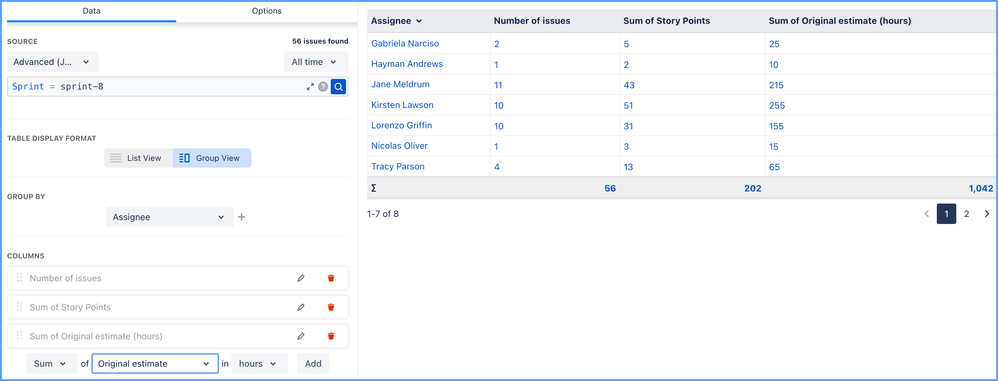Open Hayman Andrews assignee link

(407, 64)
